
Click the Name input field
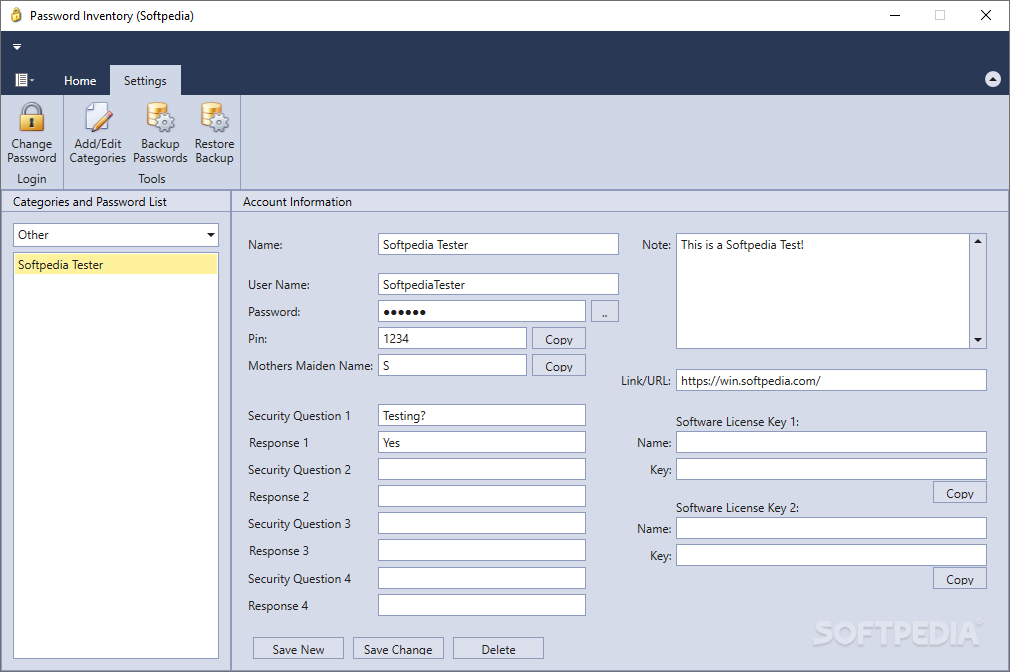[498, 244]
